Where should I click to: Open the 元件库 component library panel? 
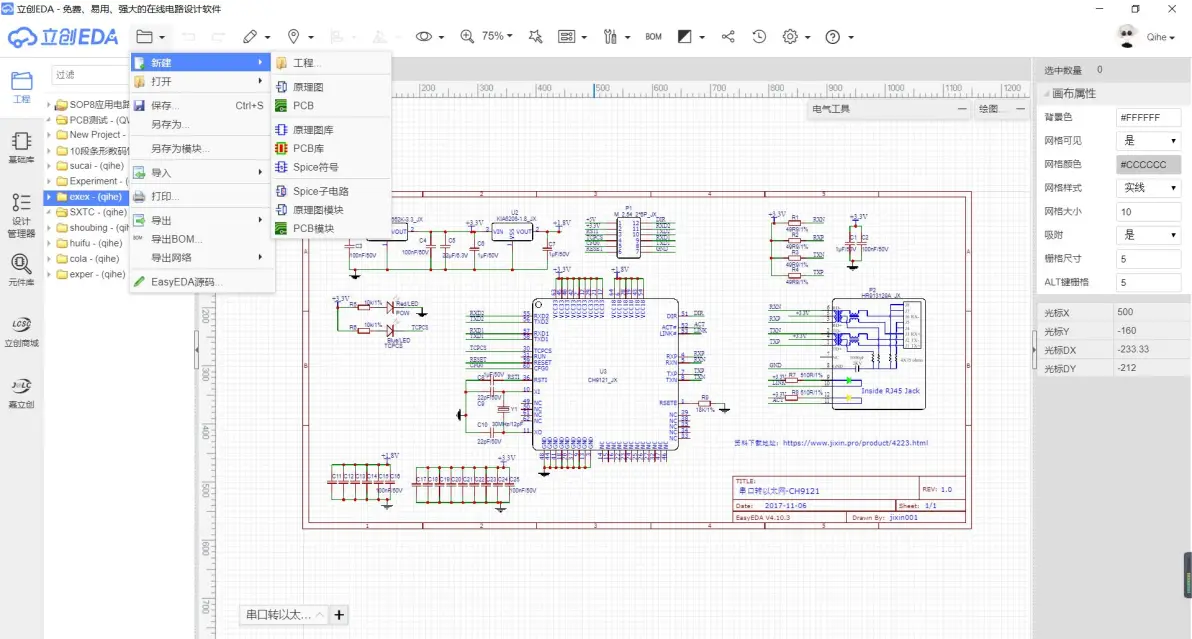tap(21, 270)
